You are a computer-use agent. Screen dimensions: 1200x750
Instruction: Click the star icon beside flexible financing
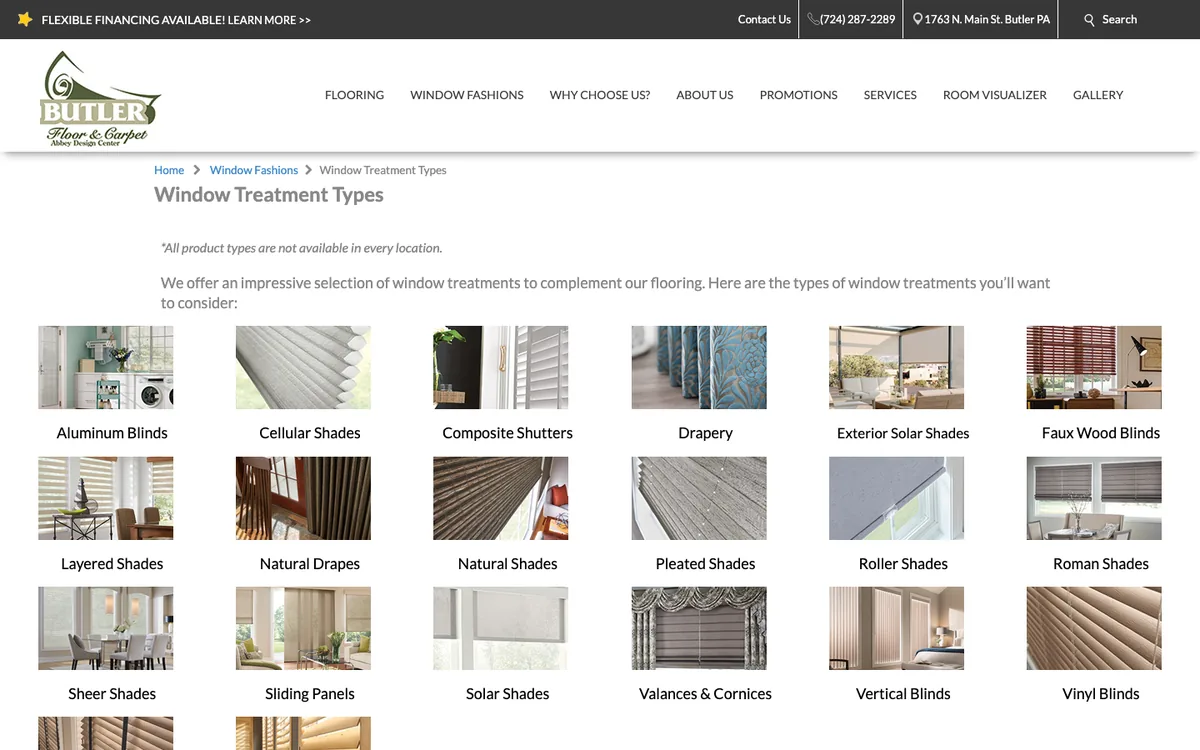pos(25,19)
